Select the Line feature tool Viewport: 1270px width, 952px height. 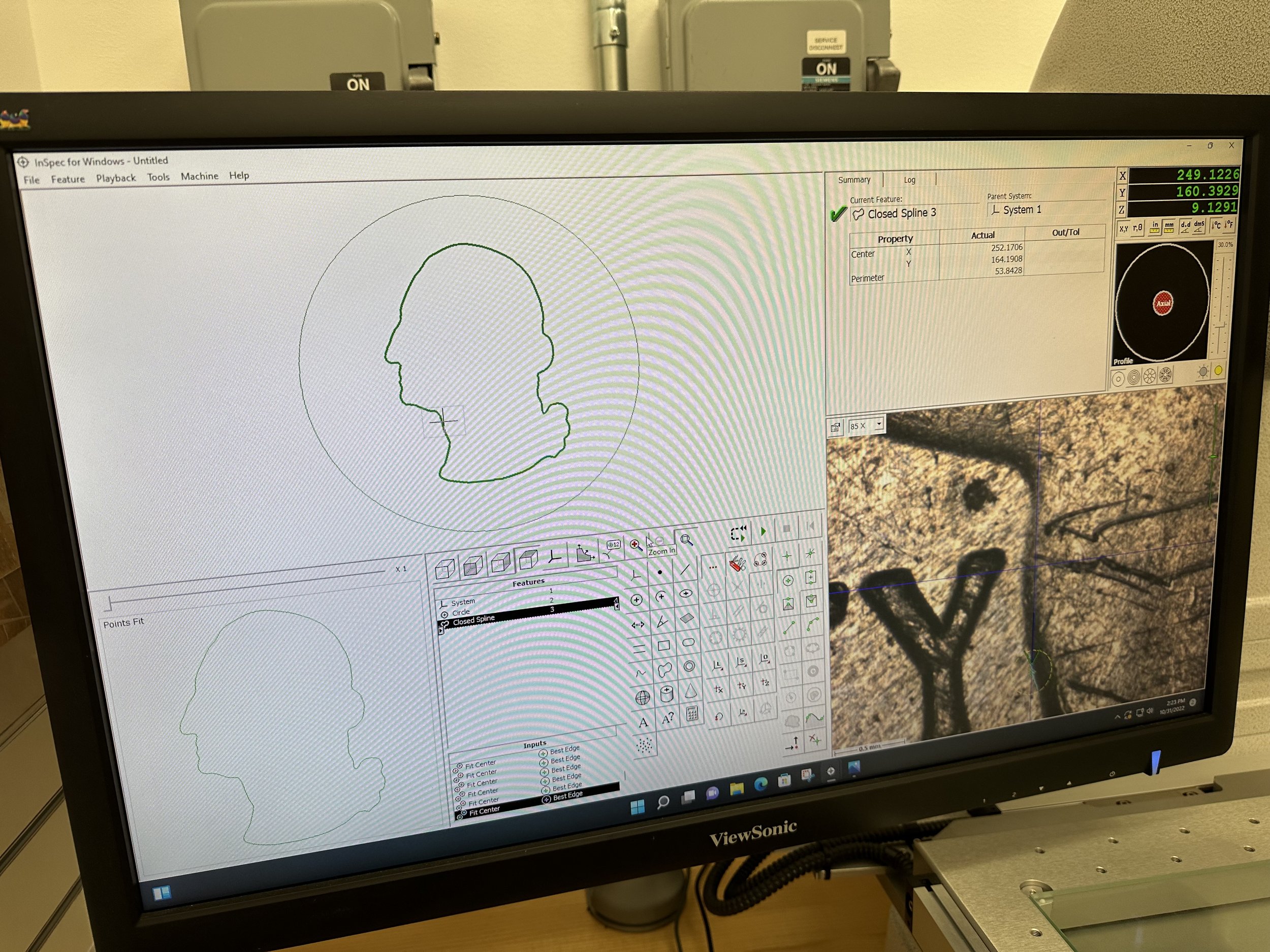tap(684, 569)
